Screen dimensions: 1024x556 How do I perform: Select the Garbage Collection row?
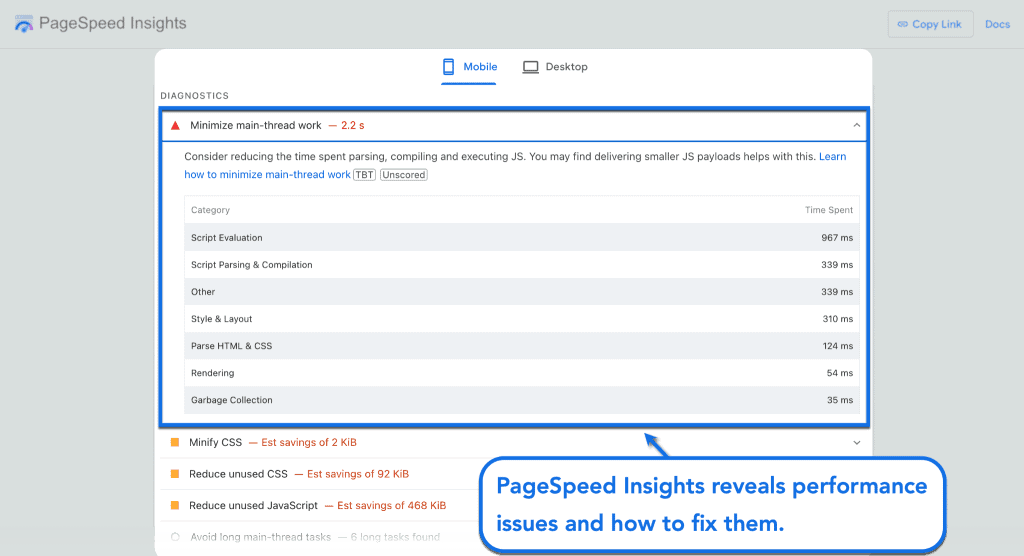[522, 400]
